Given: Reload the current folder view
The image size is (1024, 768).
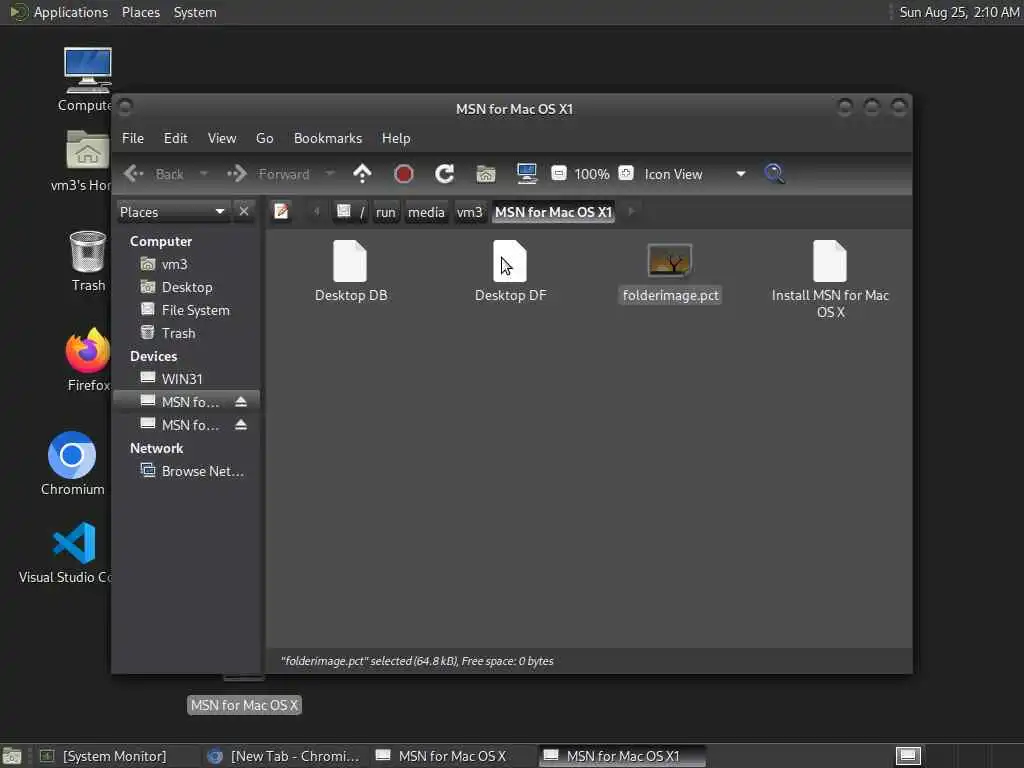Looking at the screenshot, I should coord(445,174).
